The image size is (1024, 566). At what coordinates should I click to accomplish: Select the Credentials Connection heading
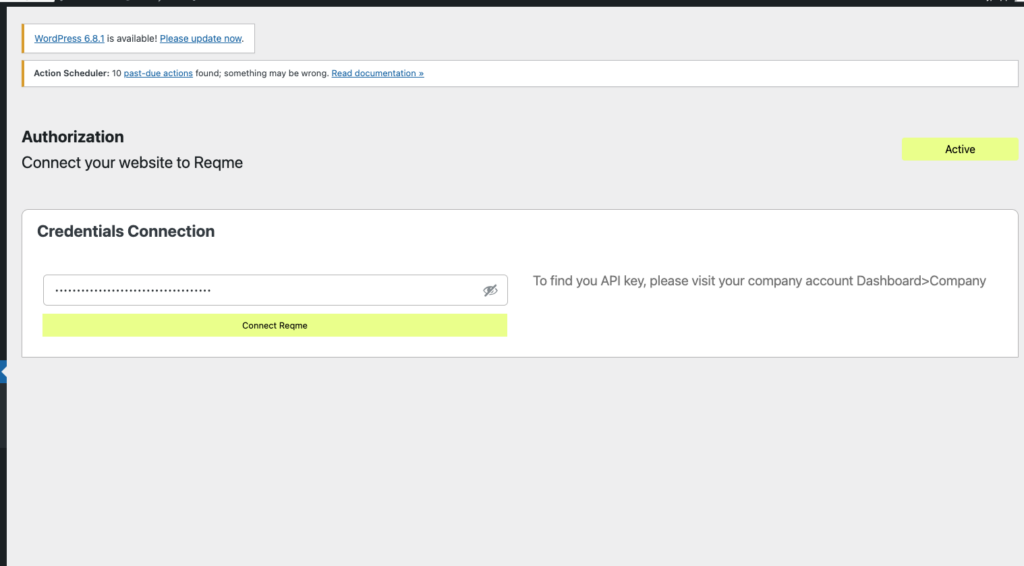(125, 231)
